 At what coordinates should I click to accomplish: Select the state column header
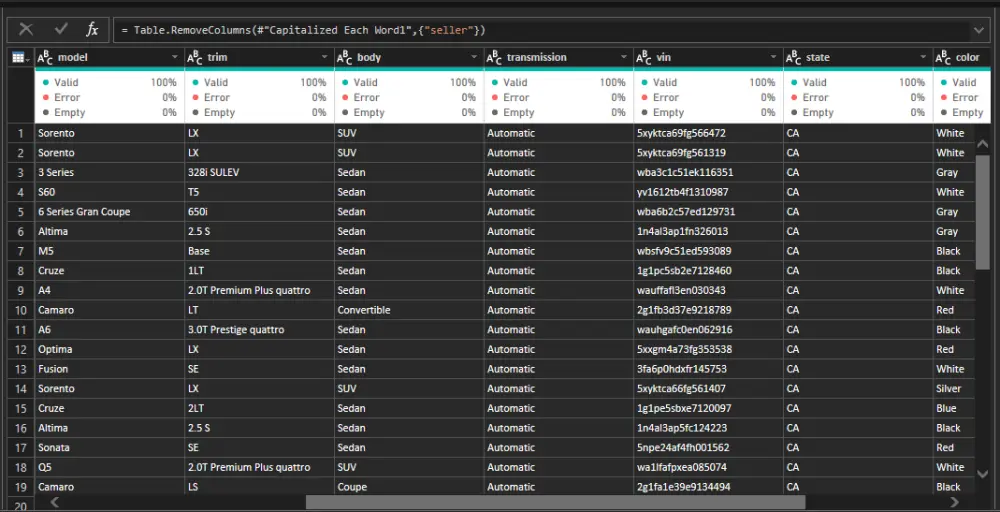click(858, 57)
